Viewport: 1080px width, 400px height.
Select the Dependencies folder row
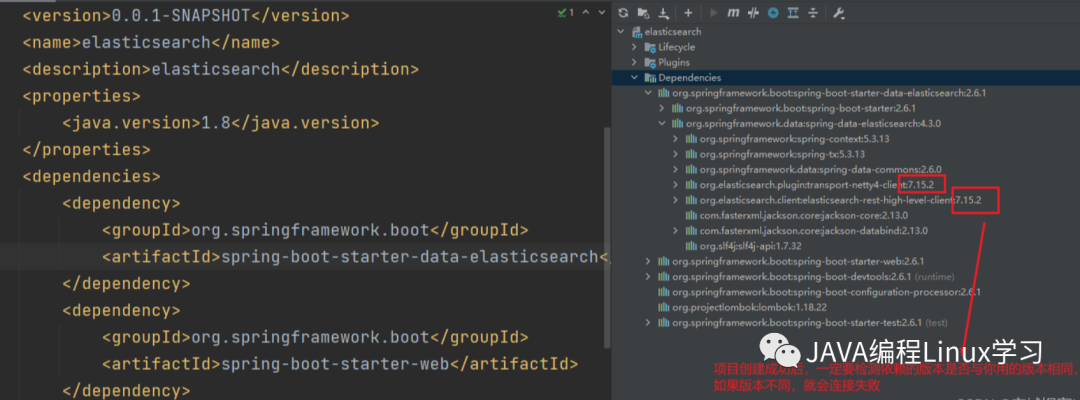(x=846, y=78)
